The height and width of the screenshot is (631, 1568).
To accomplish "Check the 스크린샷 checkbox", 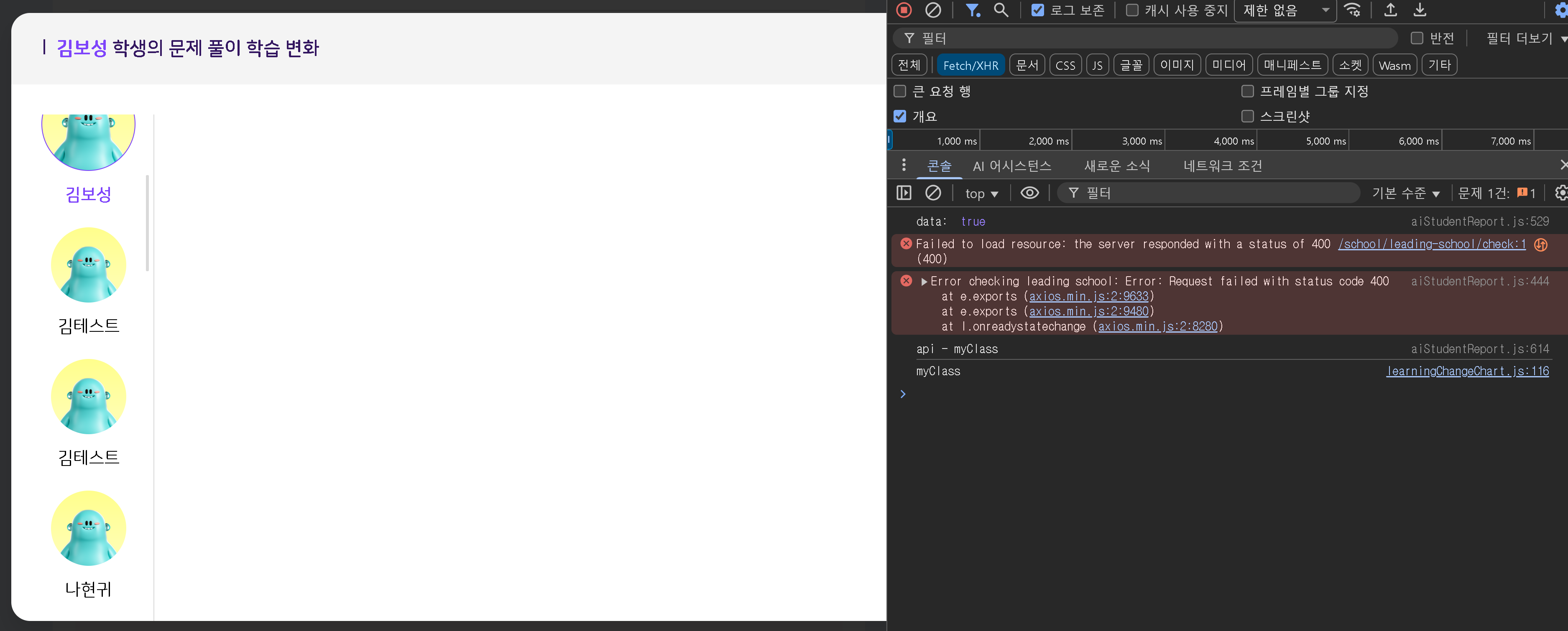I will [1247, 116].
